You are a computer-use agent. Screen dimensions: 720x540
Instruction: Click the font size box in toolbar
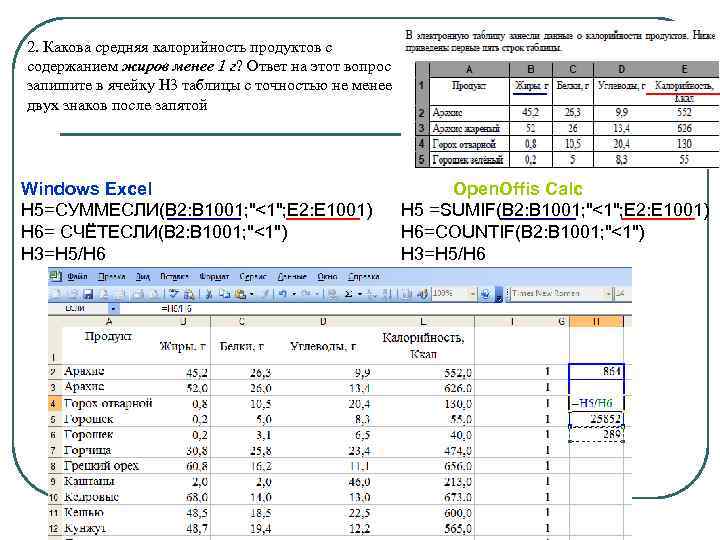click(x=621, y=293)
